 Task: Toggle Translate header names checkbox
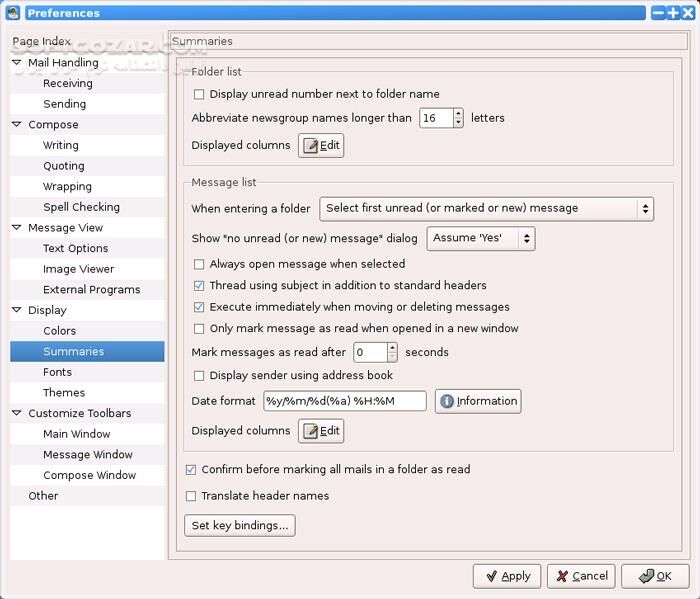click(191, 496)
